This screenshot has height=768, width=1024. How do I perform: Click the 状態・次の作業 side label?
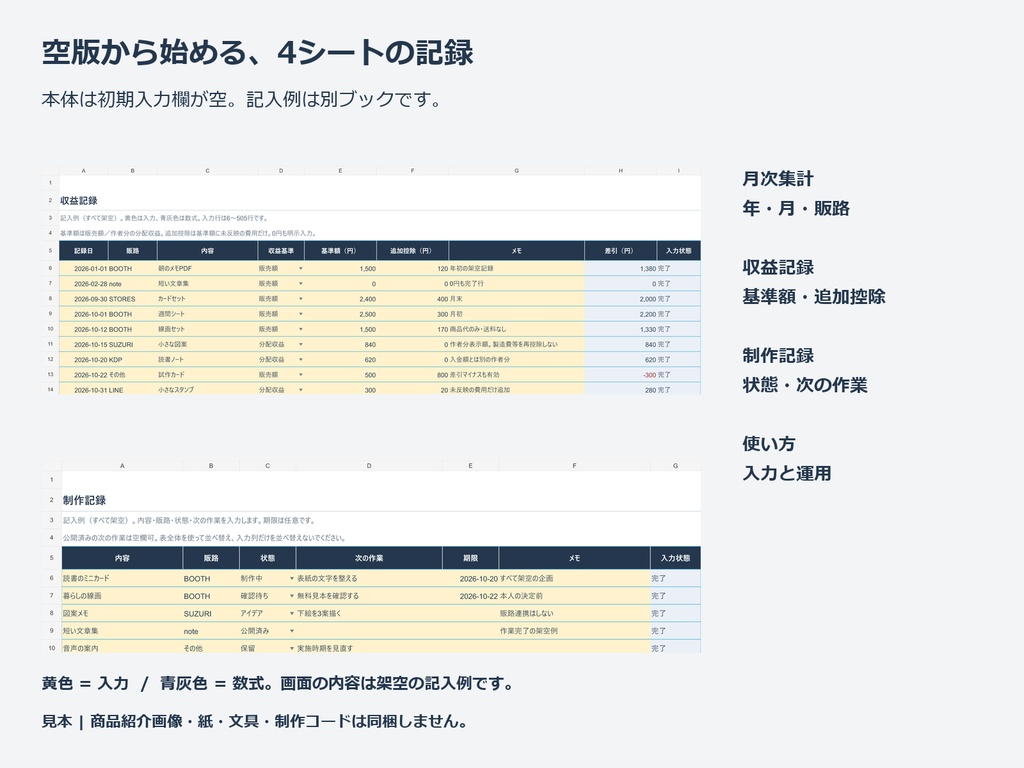(805, 385)
